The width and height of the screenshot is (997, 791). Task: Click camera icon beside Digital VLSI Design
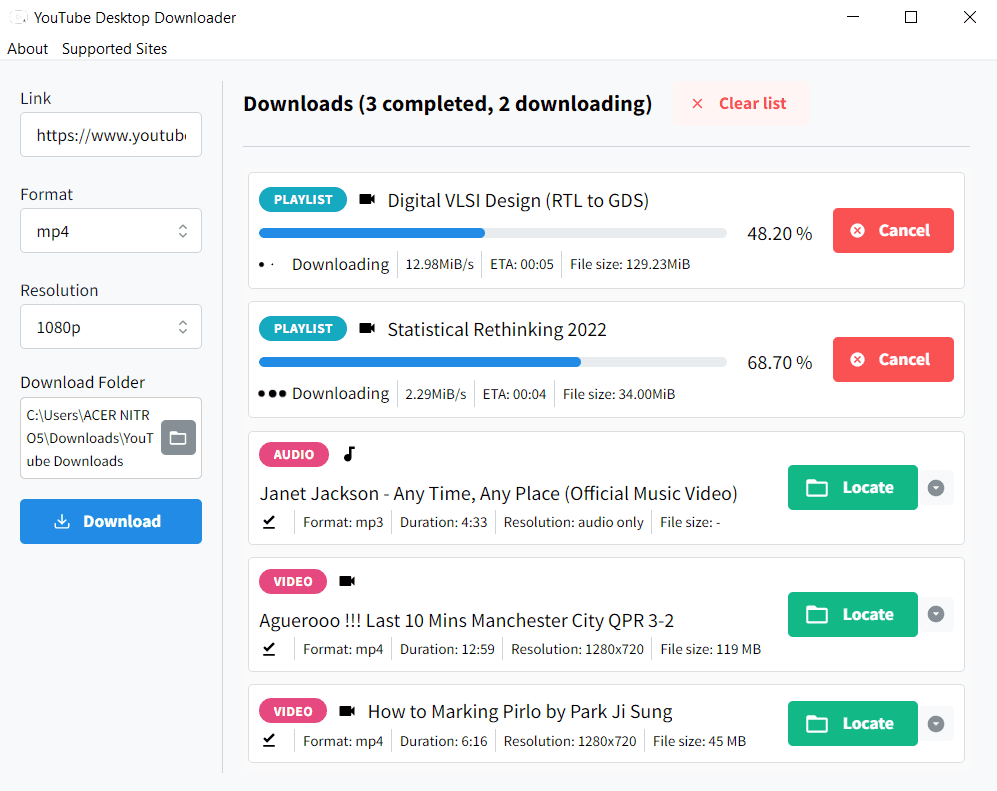coord(367,200)
